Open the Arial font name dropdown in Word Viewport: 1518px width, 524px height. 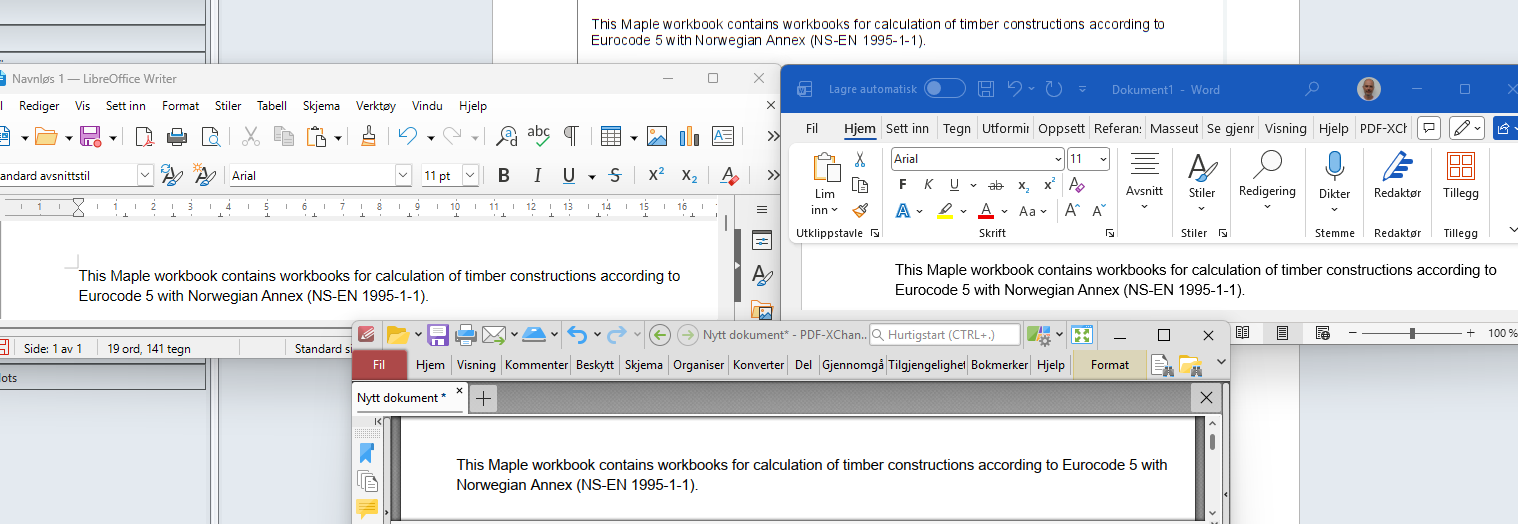1058,159
